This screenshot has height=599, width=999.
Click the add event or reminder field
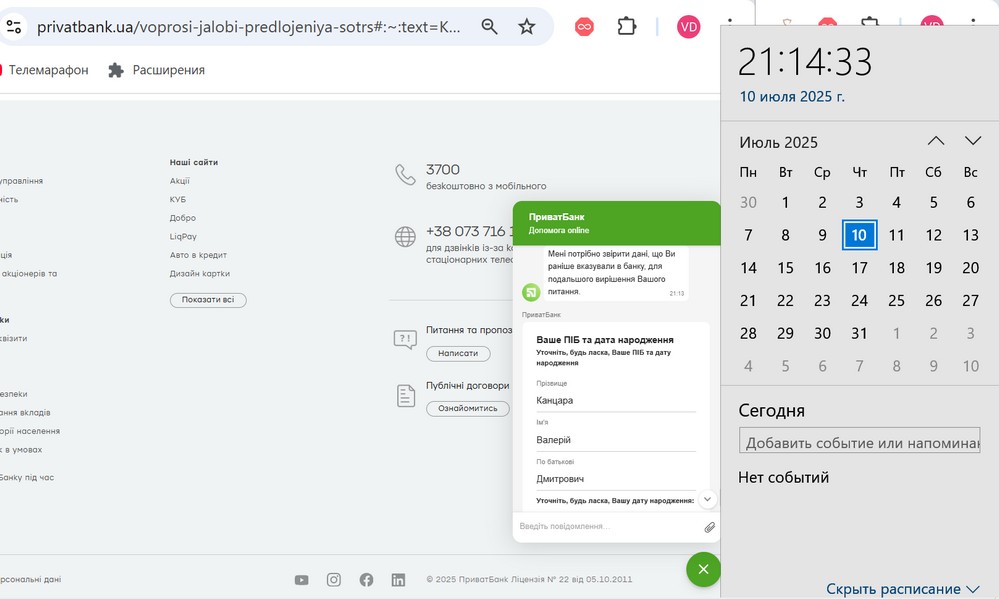tap(859, 440)
